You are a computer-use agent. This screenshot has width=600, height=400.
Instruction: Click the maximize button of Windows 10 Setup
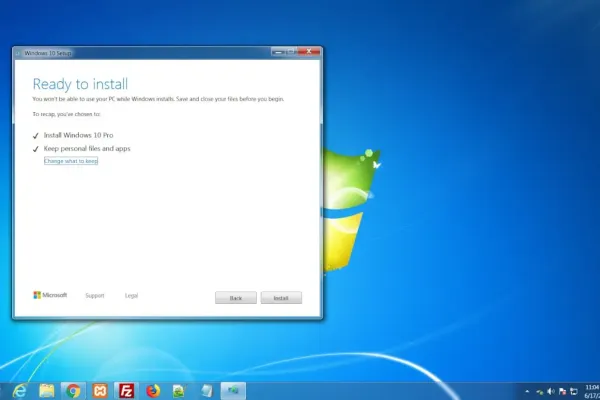pos(291,51)
